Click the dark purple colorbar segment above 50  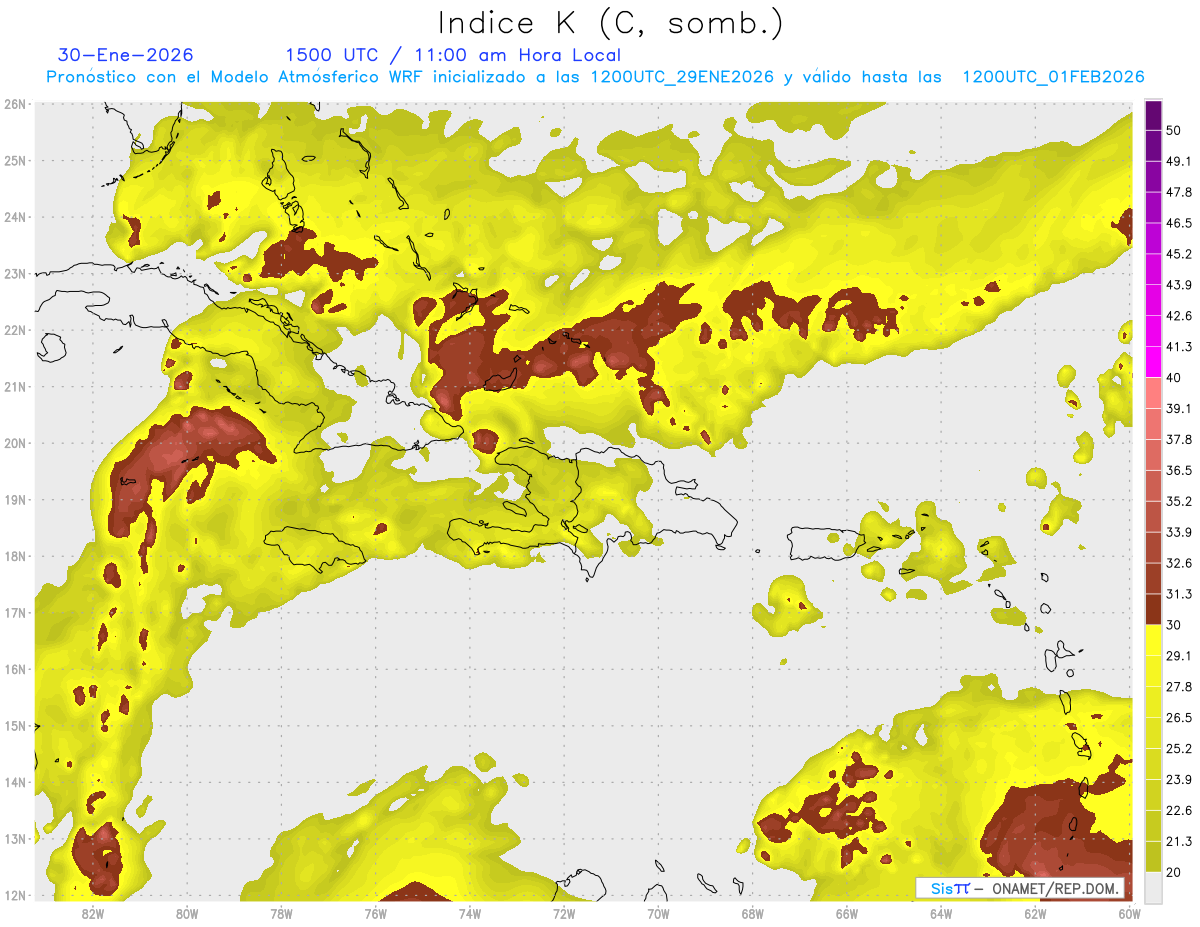1153,113
